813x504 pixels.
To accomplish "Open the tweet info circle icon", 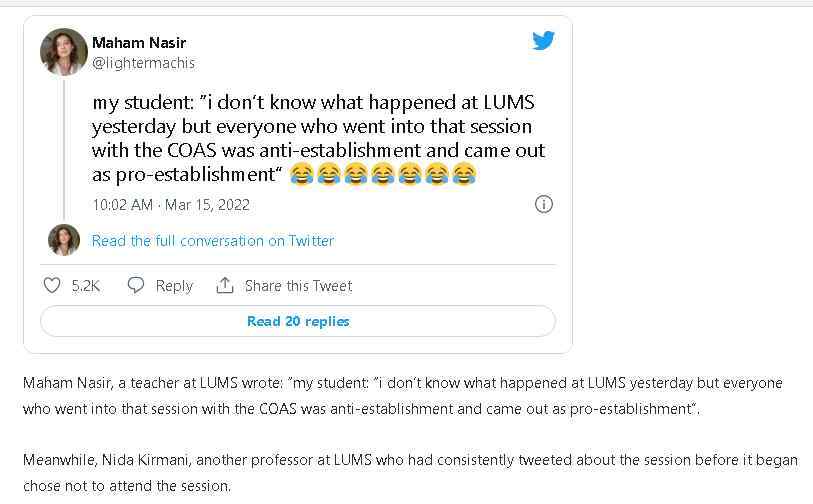I will [x=543, y=204].
